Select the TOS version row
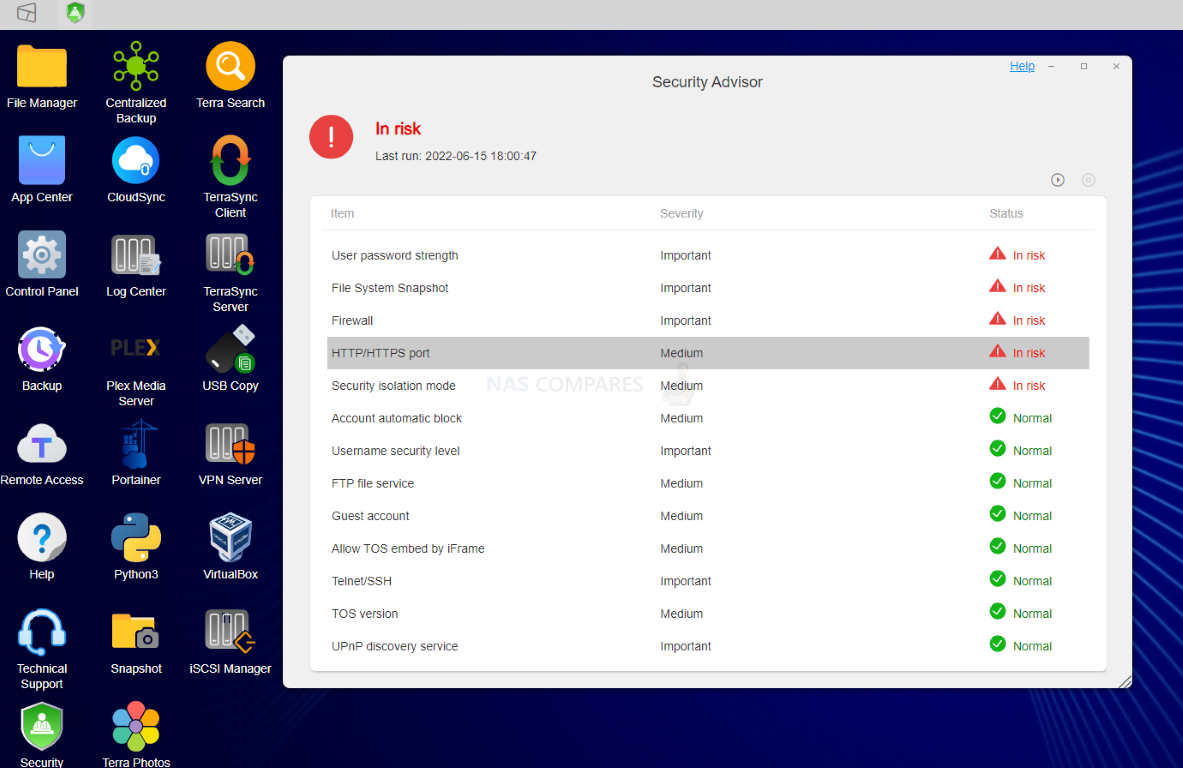This screenshot has width=1183, height=768. [x=708, y=613]
